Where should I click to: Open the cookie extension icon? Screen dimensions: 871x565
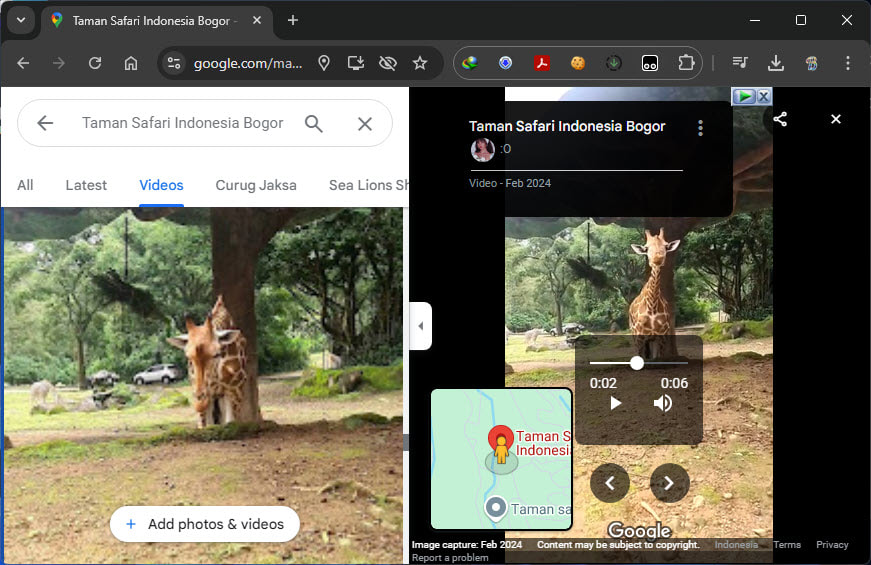tap(578, 63)
